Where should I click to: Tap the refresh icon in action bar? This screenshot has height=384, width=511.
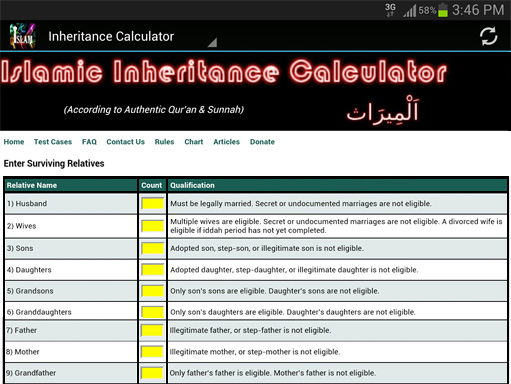tap(488, 36)
